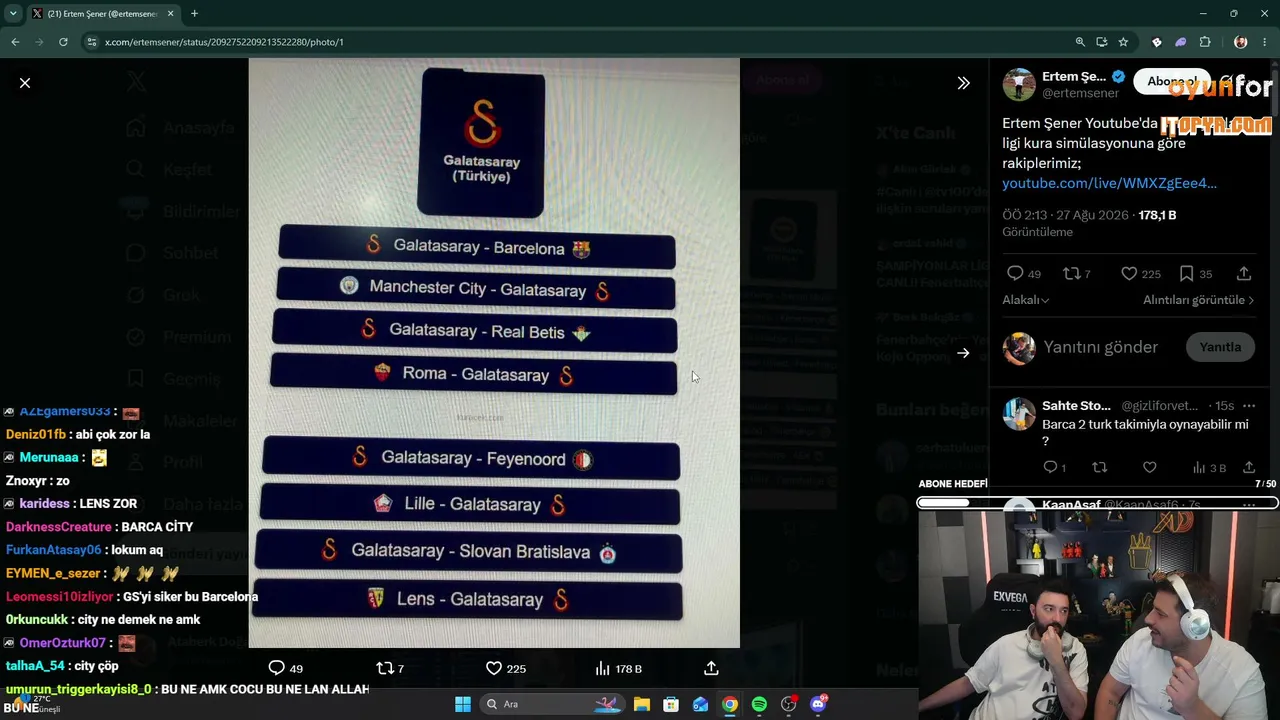
Task: Open the zoom magnifier icon in address bar
Action: click(x=1080, y=42)
